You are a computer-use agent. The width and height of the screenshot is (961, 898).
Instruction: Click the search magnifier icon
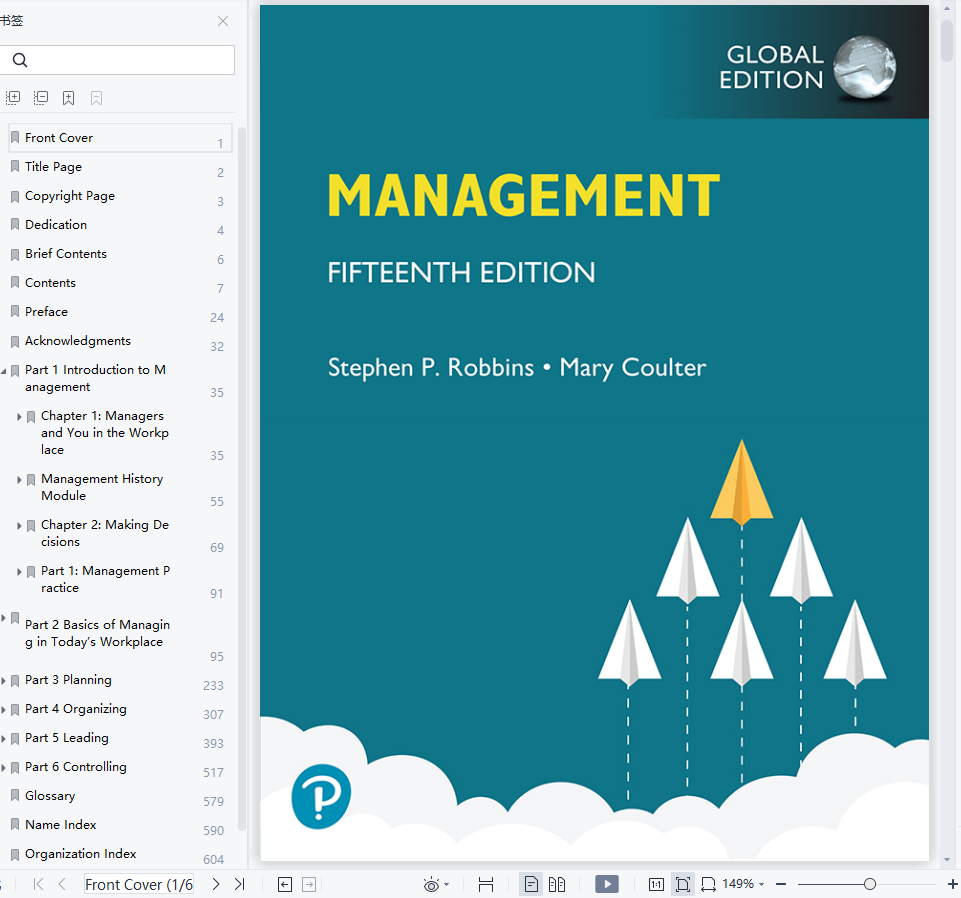click(20, 60)
